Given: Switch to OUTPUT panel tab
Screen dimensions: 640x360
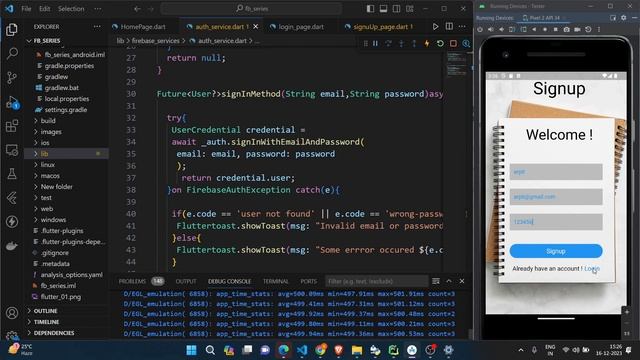Looking at the screenshot, I should pos(186,281).
